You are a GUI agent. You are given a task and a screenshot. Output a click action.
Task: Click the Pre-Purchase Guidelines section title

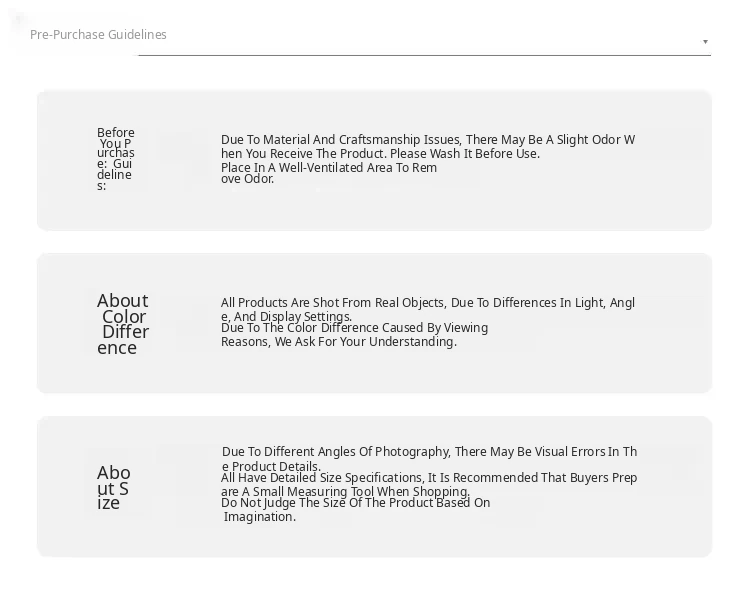pos(98,35)
